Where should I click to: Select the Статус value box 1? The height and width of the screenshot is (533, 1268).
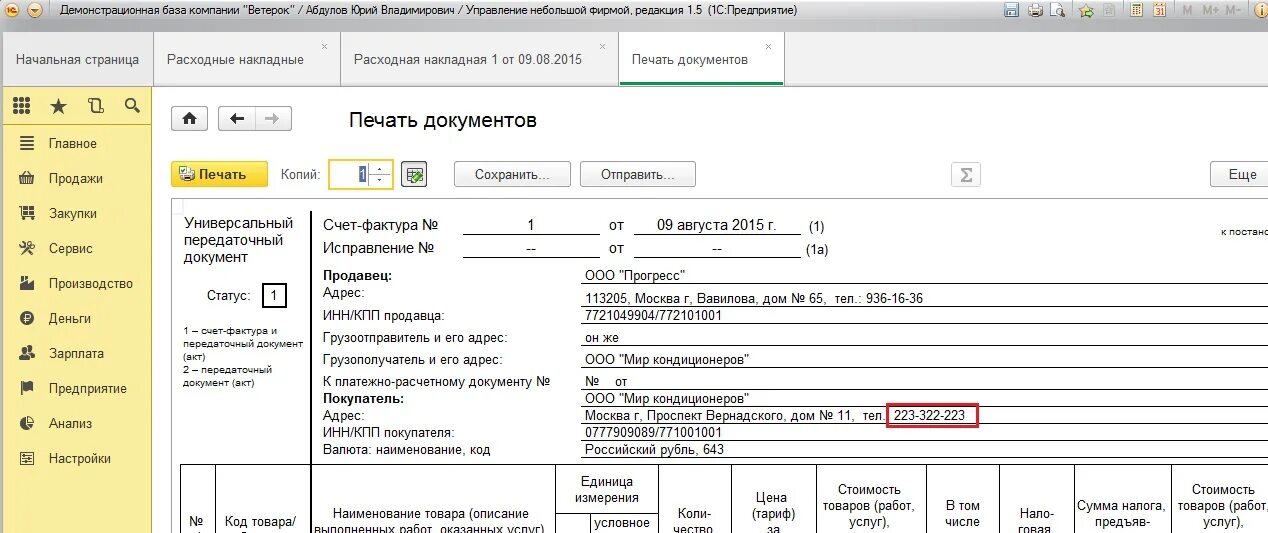point(274,296)
